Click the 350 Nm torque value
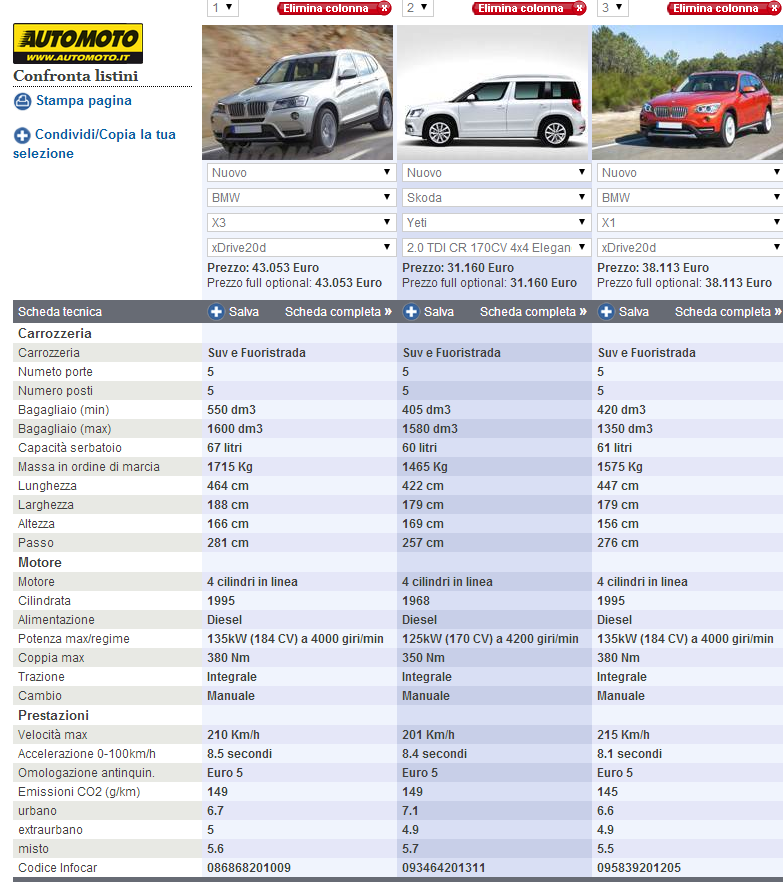783x882 pixels. coord(423,658)
